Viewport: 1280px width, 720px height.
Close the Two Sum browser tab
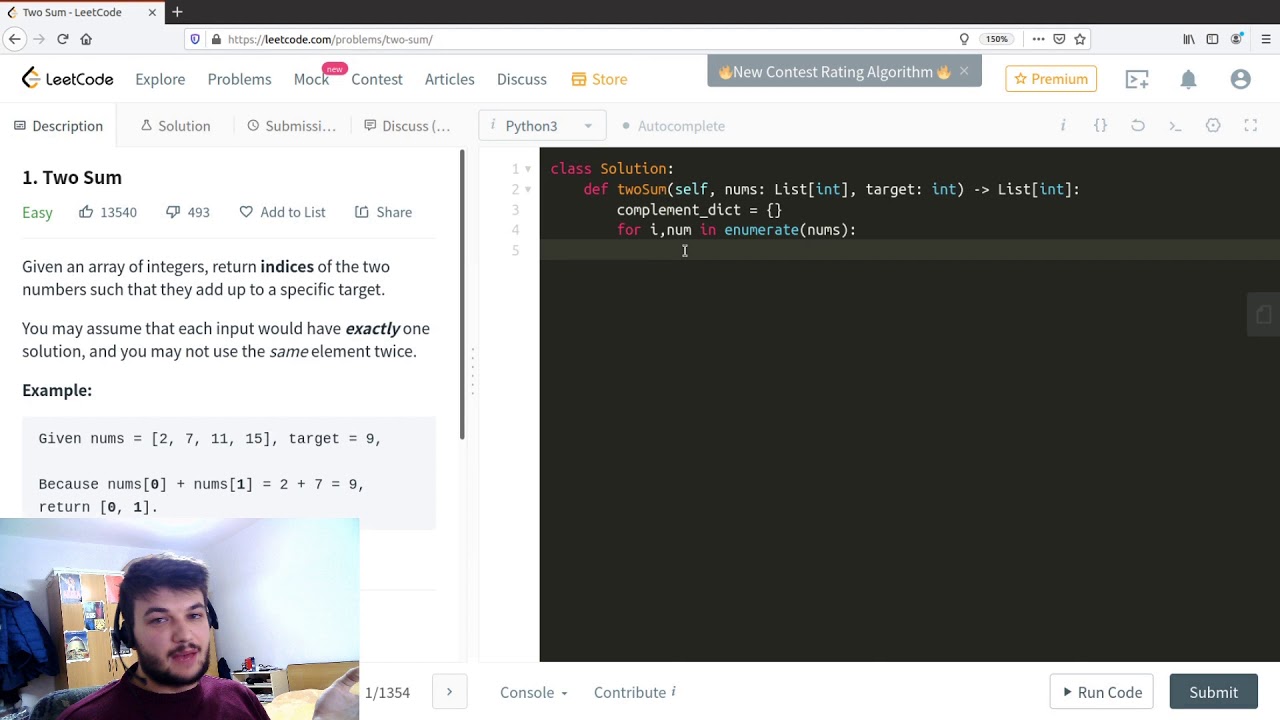152,12
